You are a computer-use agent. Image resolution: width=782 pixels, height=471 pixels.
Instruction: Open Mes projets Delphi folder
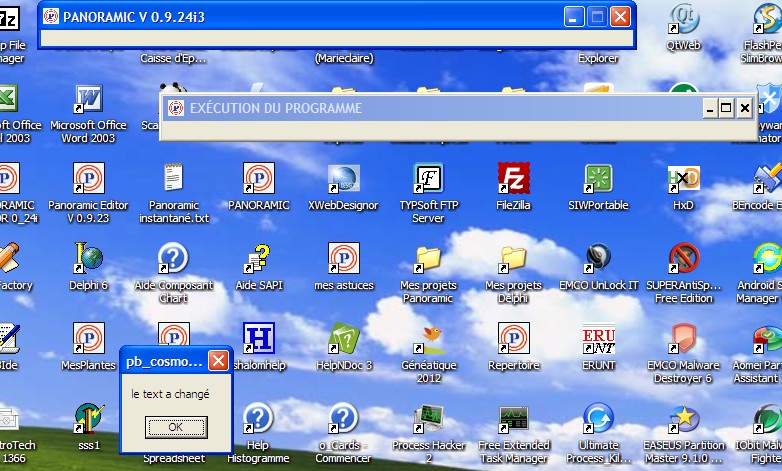(513, 259)
